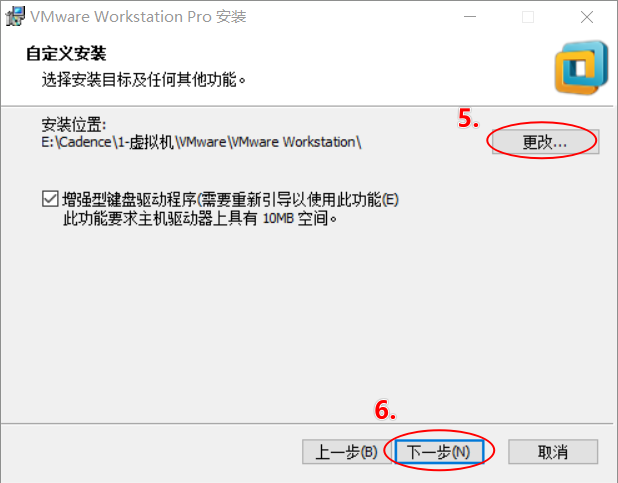
Task: Close the VMware Workstation Pro installer
Action: (x=586, y=17)
